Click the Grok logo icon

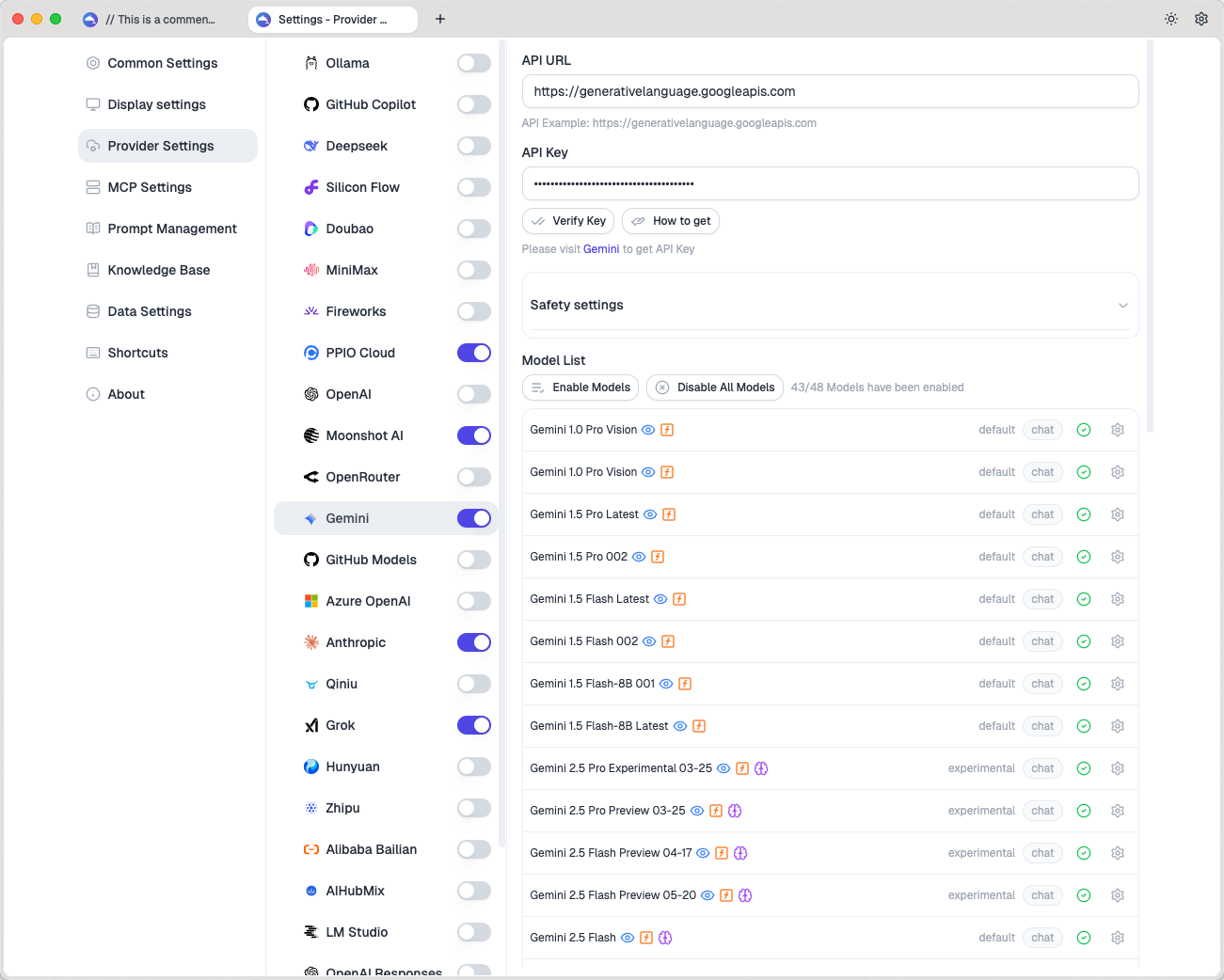[311, 725]
